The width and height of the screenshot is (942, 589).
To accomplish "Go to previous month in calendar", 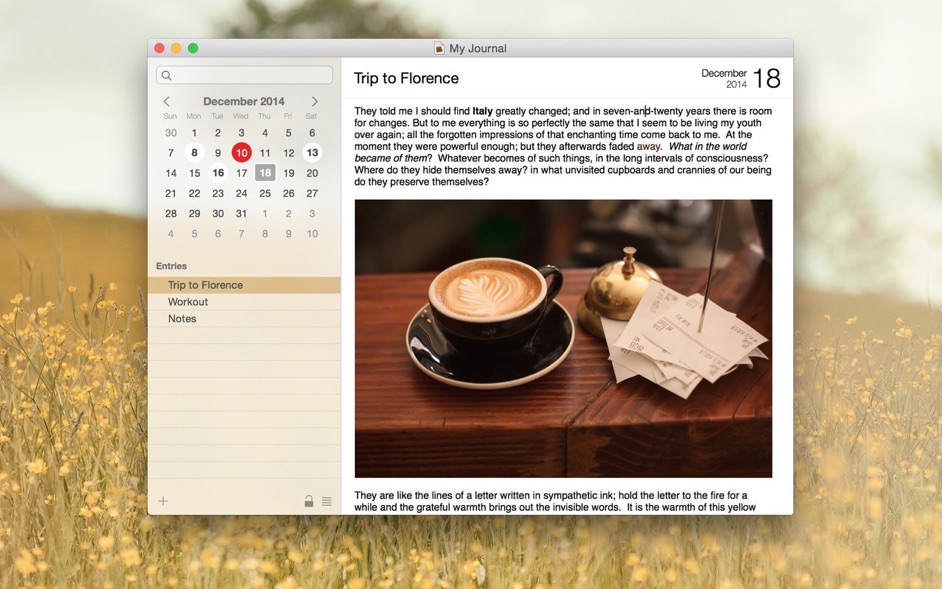I will (166, 102).
